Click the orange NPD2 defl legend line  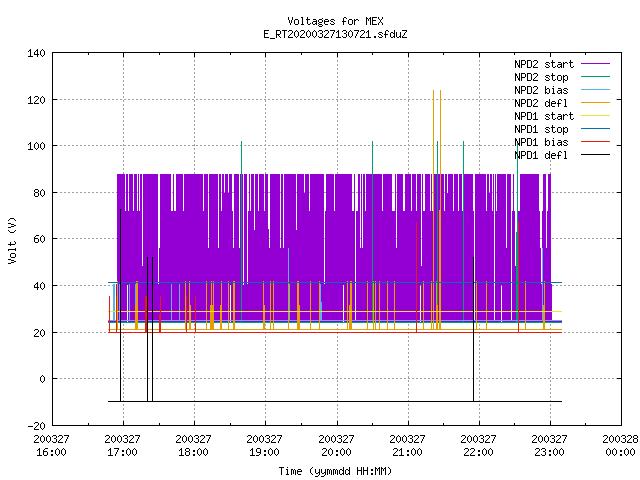596,102
